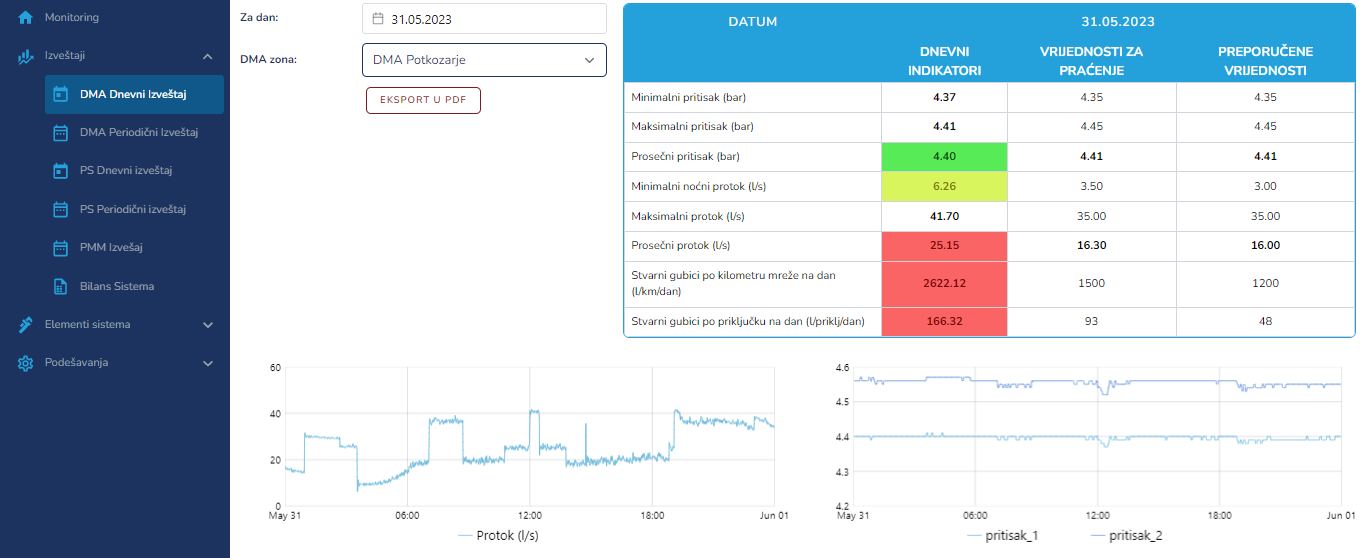Click the PS Periodični izveštaj calendar icon
Viewport: 1360px width, 558px height.
(60, 209)
